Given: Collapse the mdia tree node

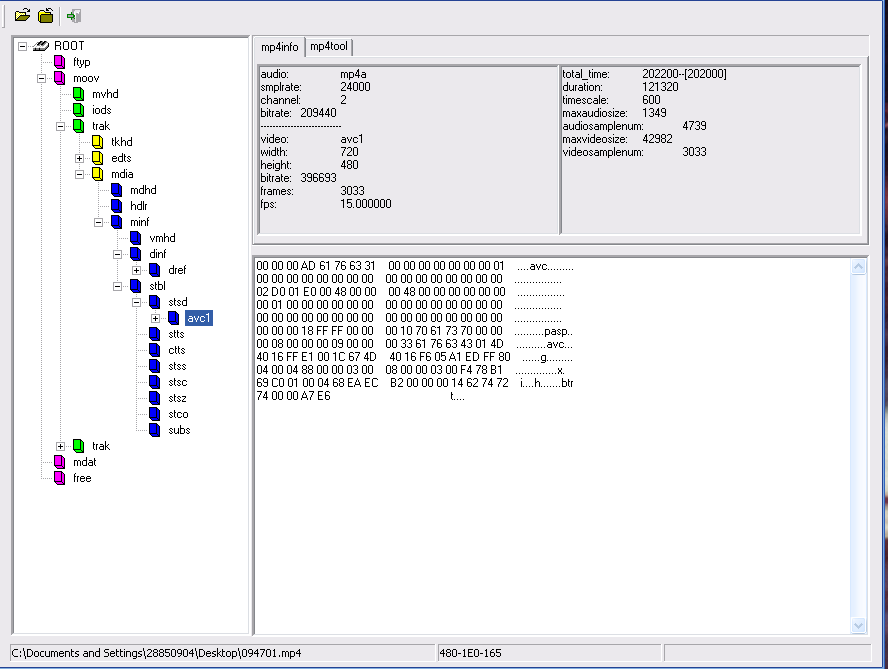Looking at the screenshot, I should click(80, 174).
